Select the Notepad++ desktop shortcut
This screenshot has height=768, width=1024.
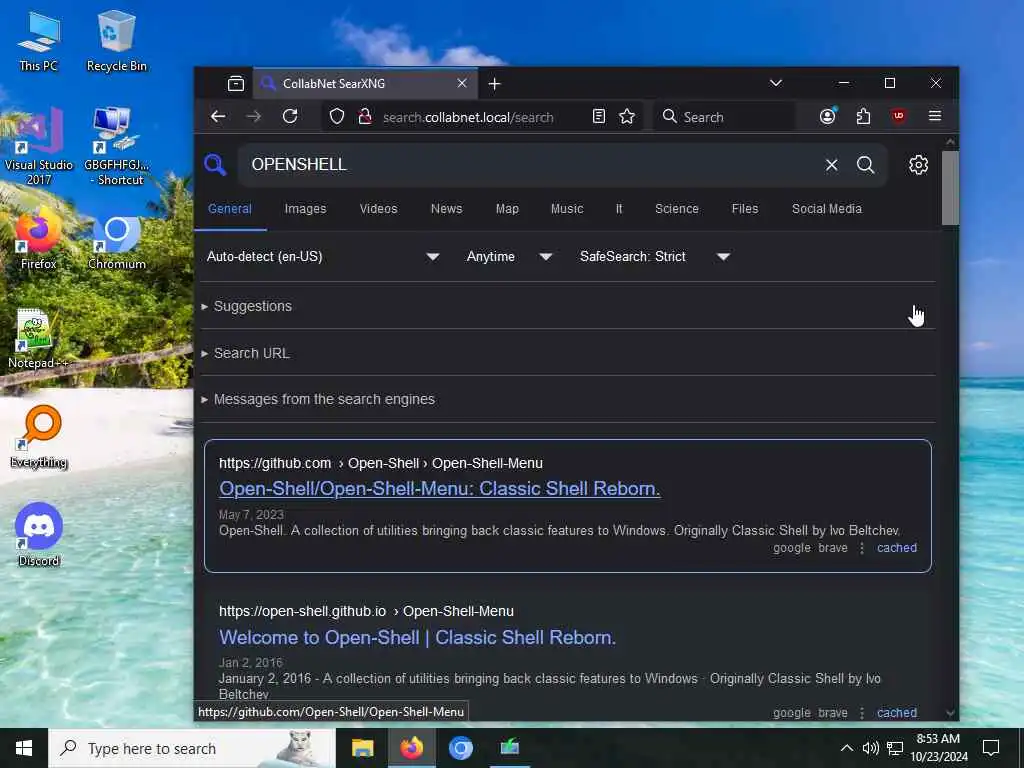pyautogui.click(x=38, y=339)
